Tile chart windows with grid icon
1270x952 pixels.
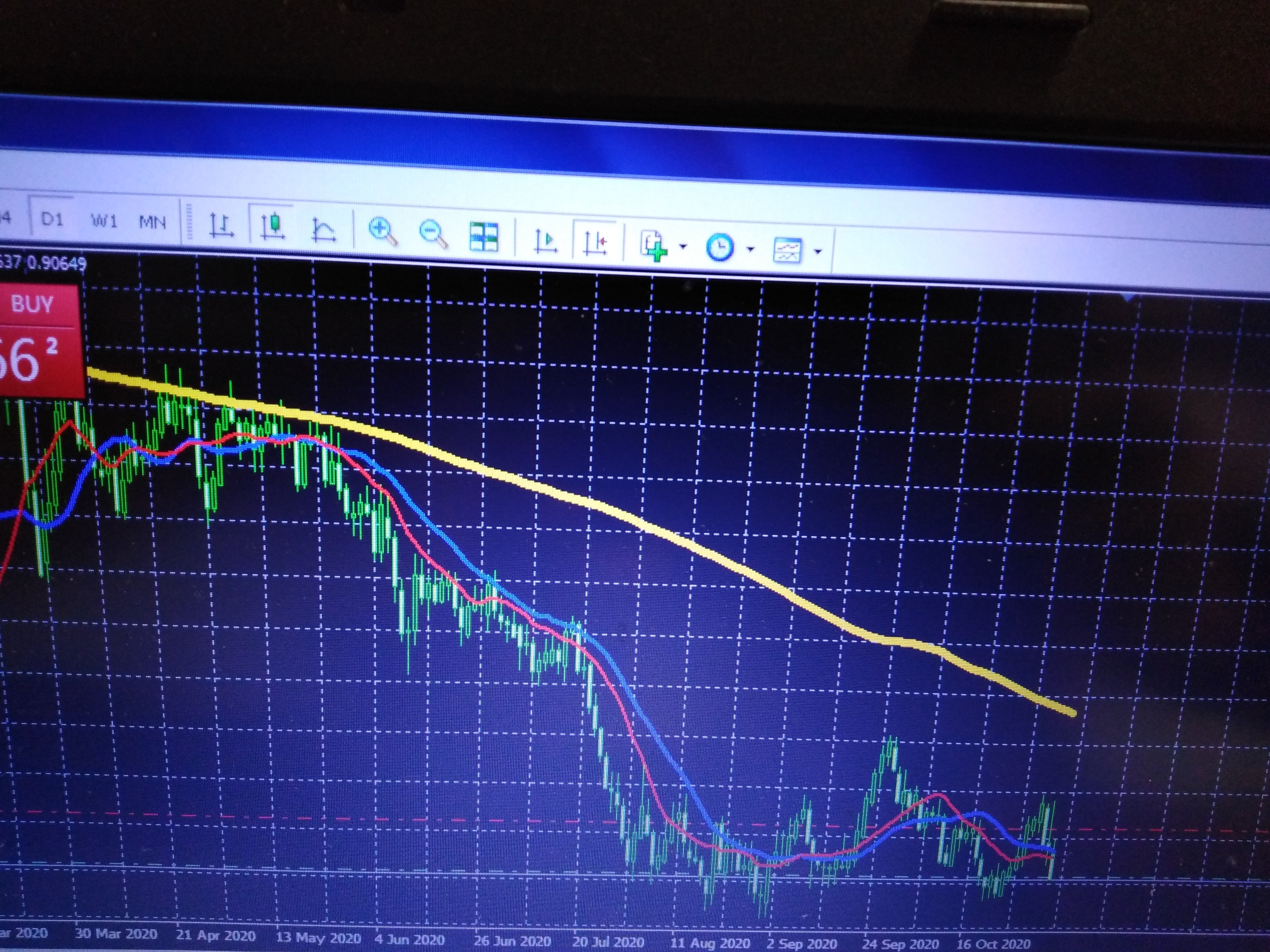click(x=484, y=237)
